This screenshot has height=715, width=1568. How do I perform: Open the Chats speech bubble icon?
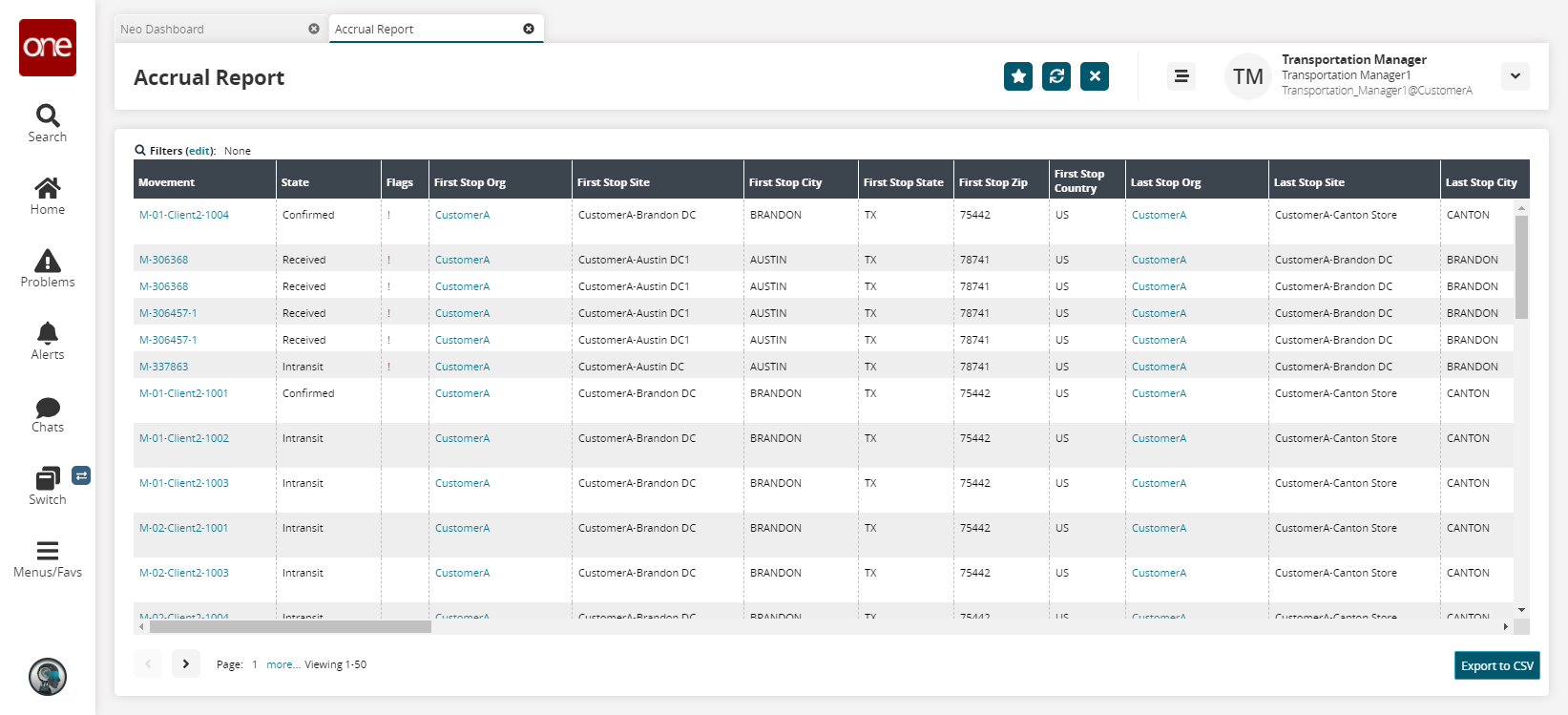coord(48,413)
